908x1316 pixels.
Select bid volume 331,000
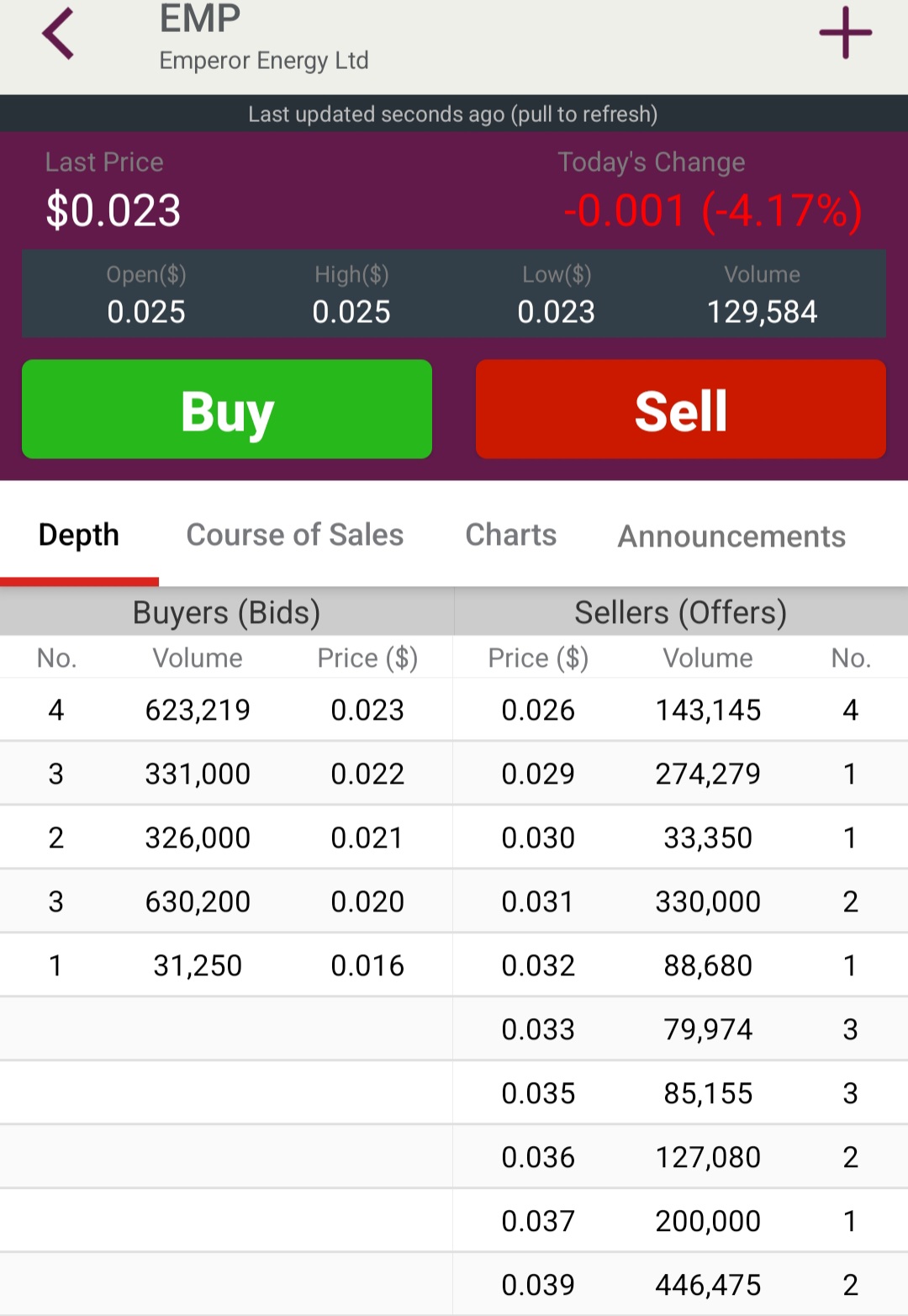pos(198,774)
